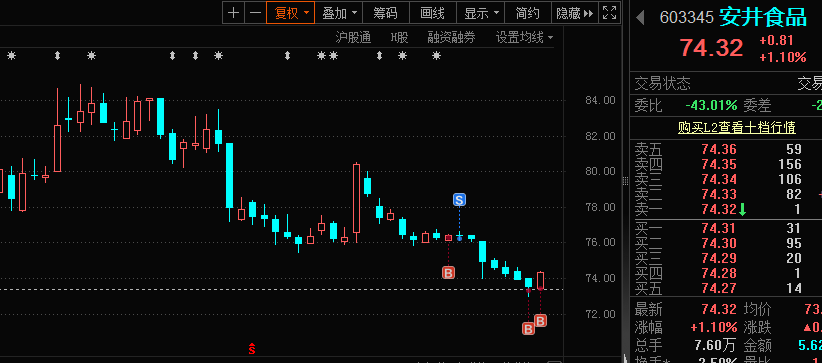Toggle fullscreen chart view icon

(x=609, y=13)
